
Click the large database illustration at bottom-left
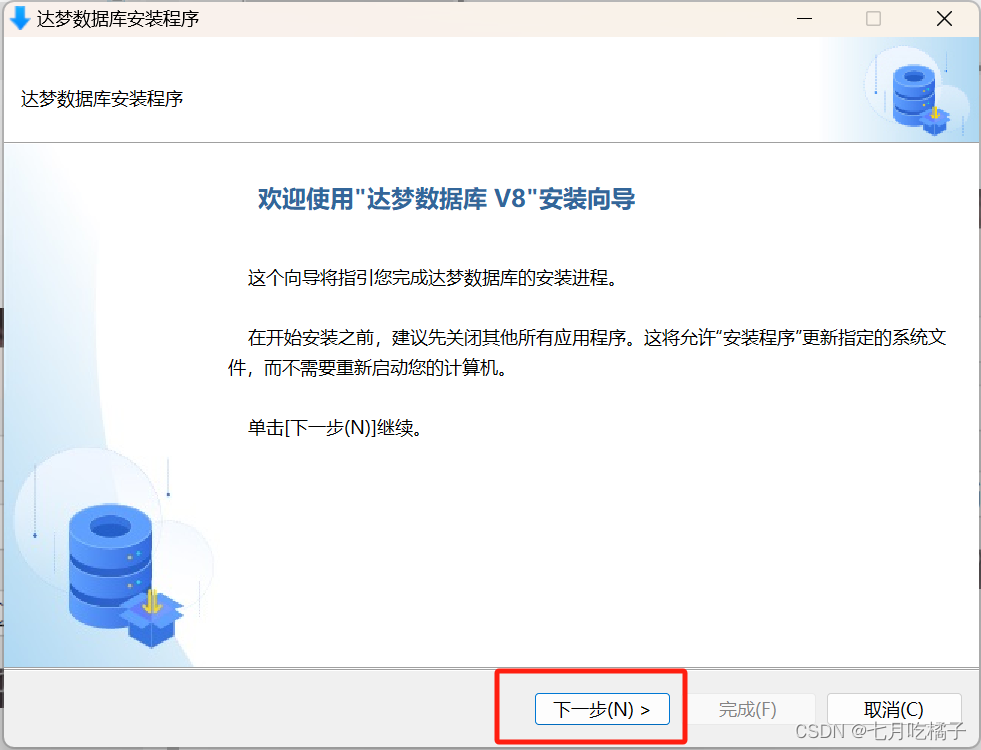coord(125,575)
